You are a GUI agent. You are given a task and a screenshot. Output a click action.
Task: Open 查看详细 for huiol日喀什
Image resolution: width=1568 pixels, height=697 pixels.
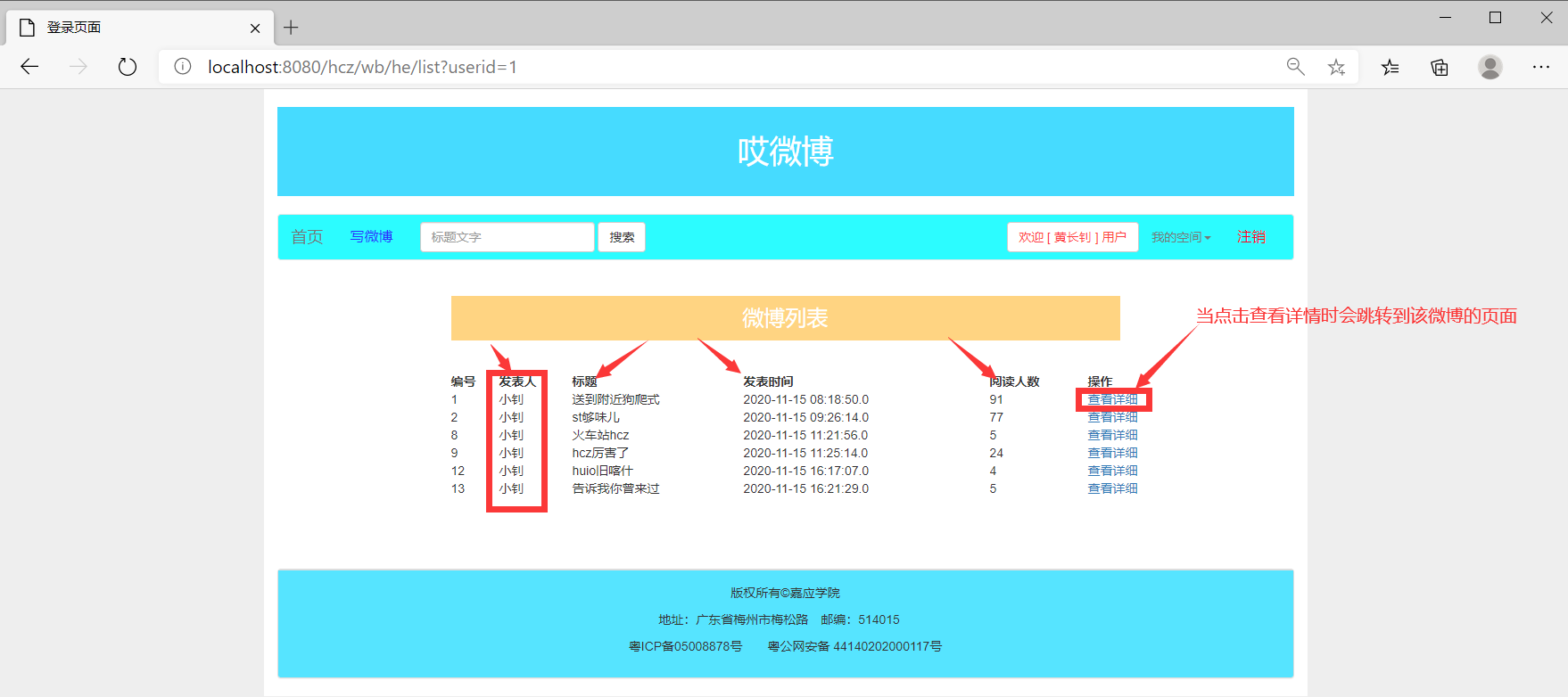click(1112, 471)
